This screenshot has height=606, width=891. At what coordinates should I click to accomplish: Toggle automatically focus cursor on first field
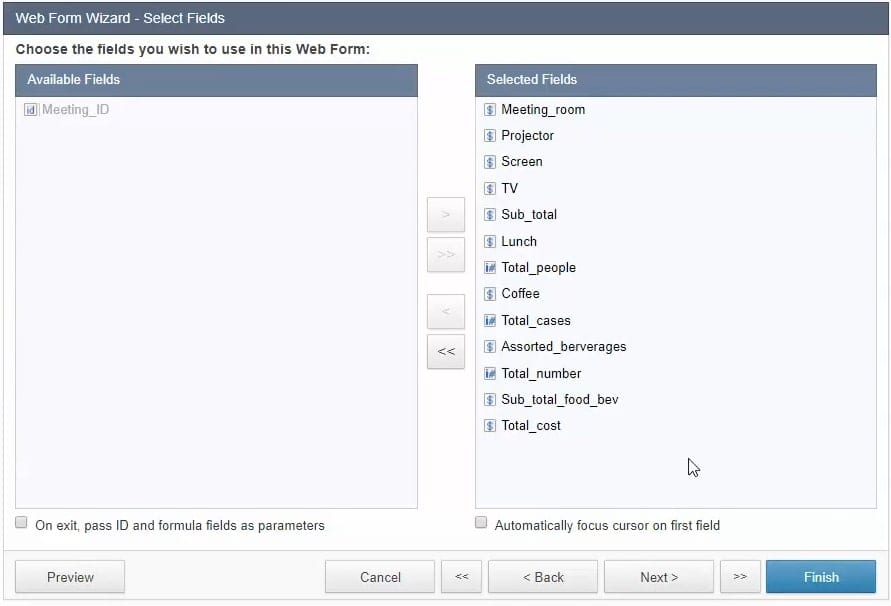click(481, 523)
